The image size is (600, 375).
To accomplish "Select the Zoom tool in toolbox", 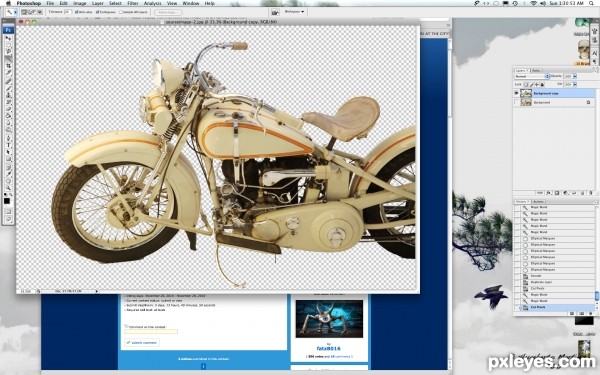I will click(8, 188).
